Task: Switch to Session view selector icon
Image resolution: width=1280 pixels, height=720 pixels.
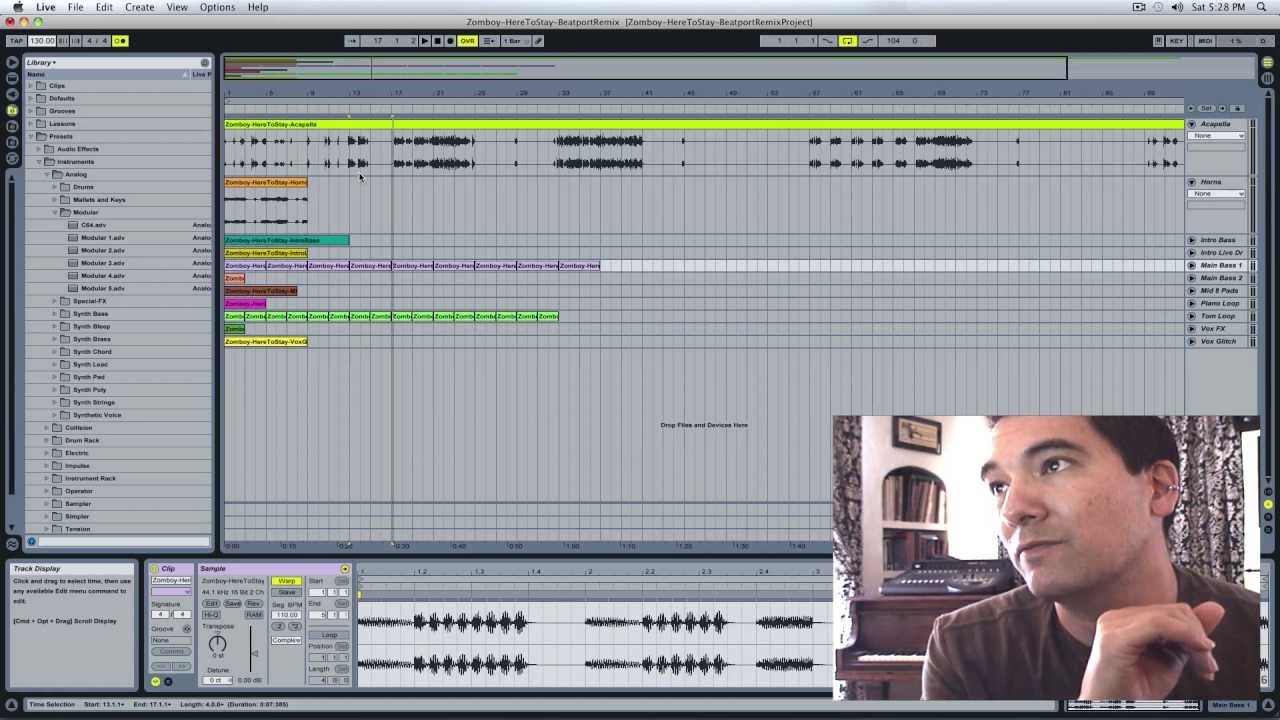Action: point(1267,78)
